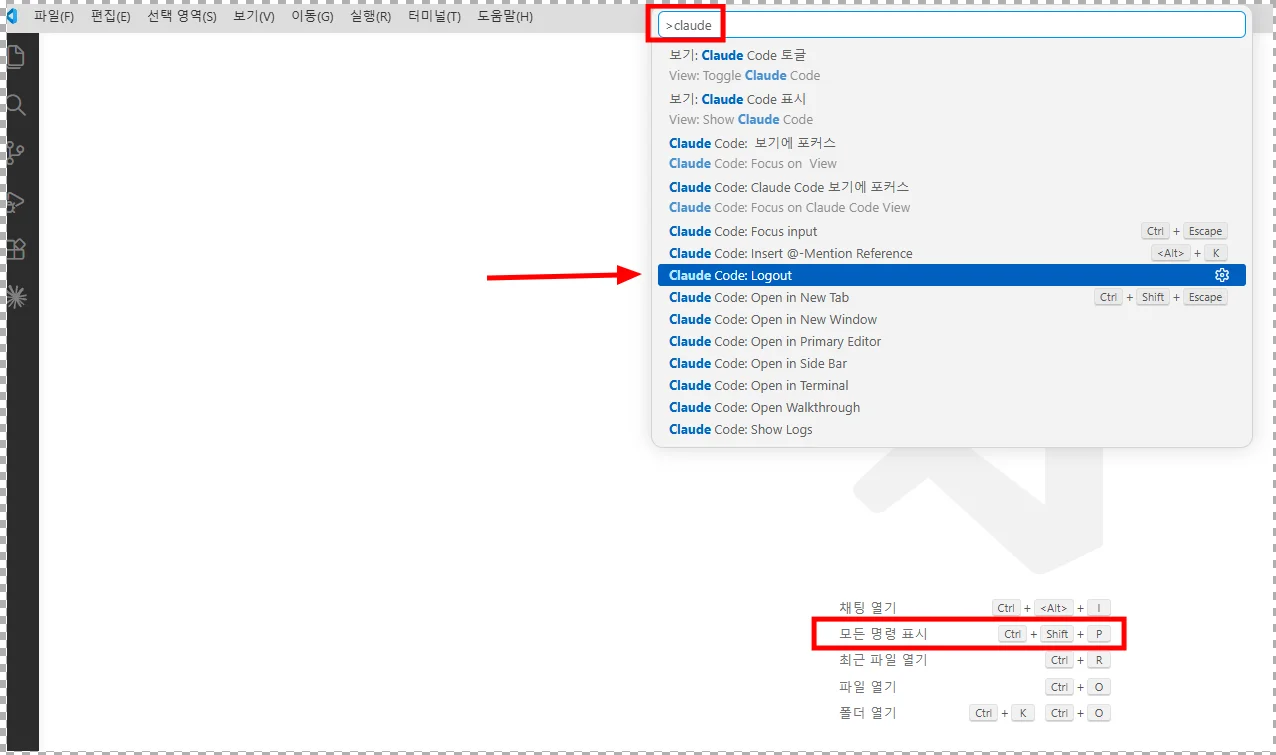Open the Claude Code spark icon in activity bar

point(16,296)
